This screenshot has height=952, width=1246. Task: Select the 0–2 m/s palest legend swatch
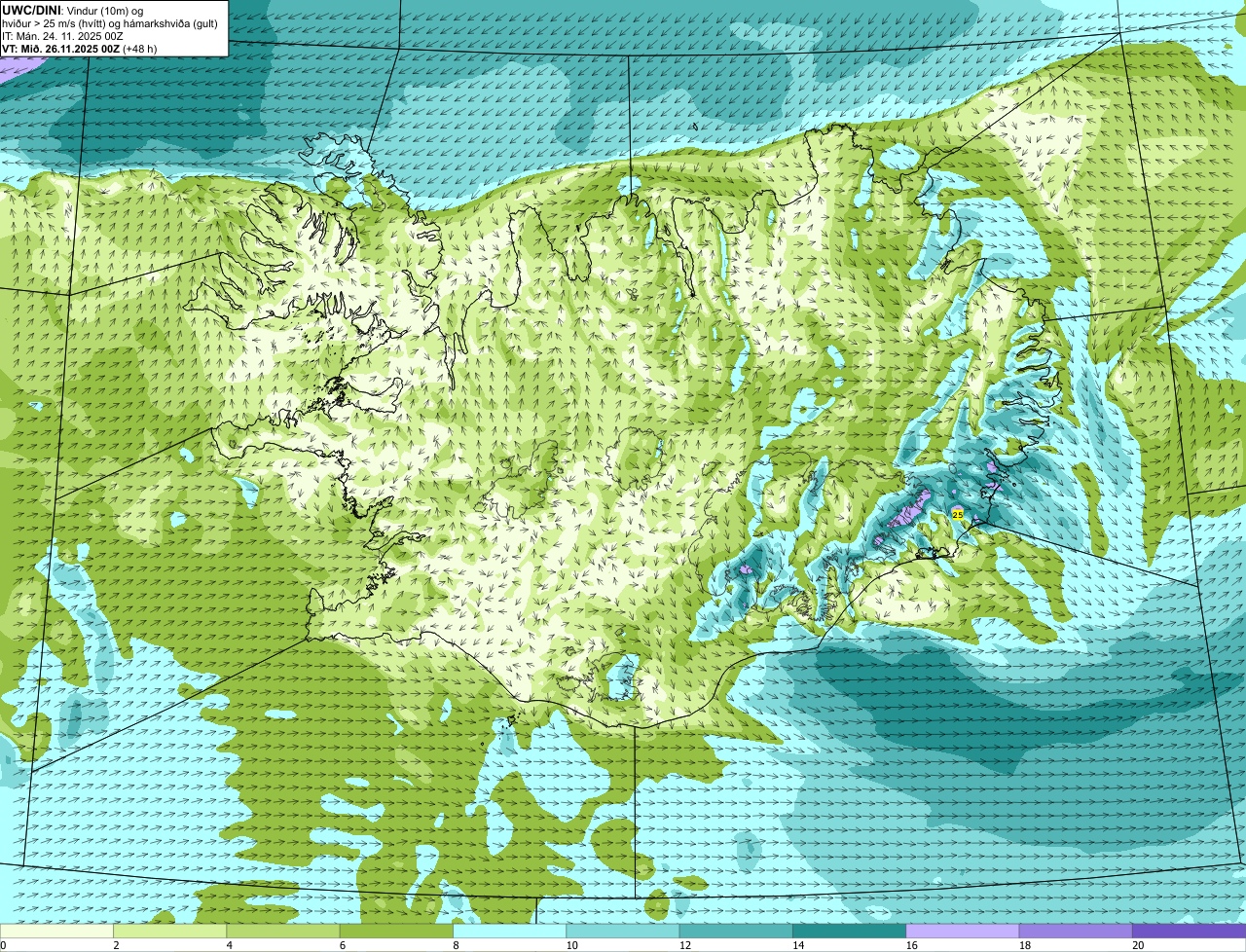[x=56, y=931]
